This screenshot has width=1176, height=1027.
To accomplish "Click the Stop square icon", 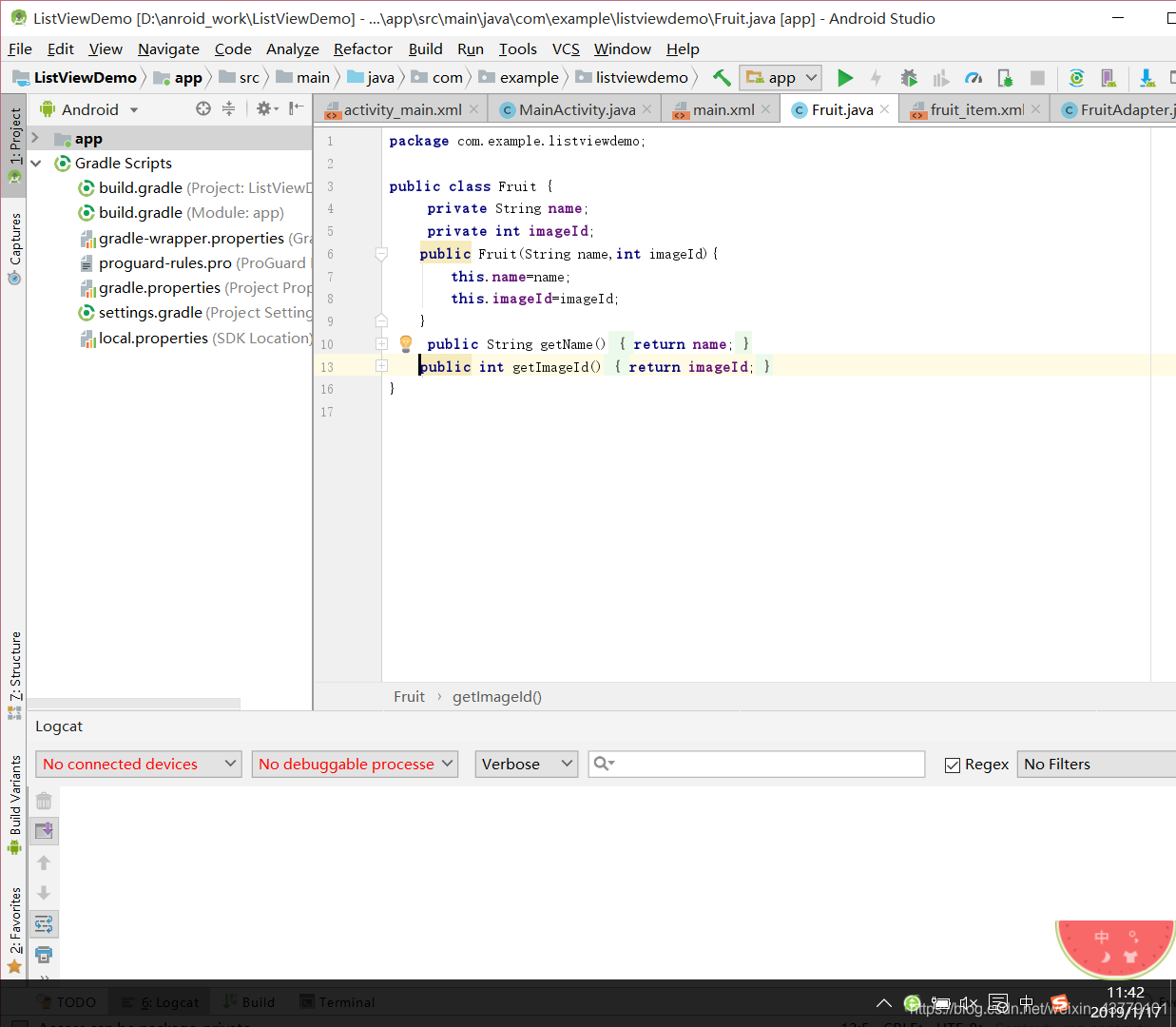I will [1037, 78].
